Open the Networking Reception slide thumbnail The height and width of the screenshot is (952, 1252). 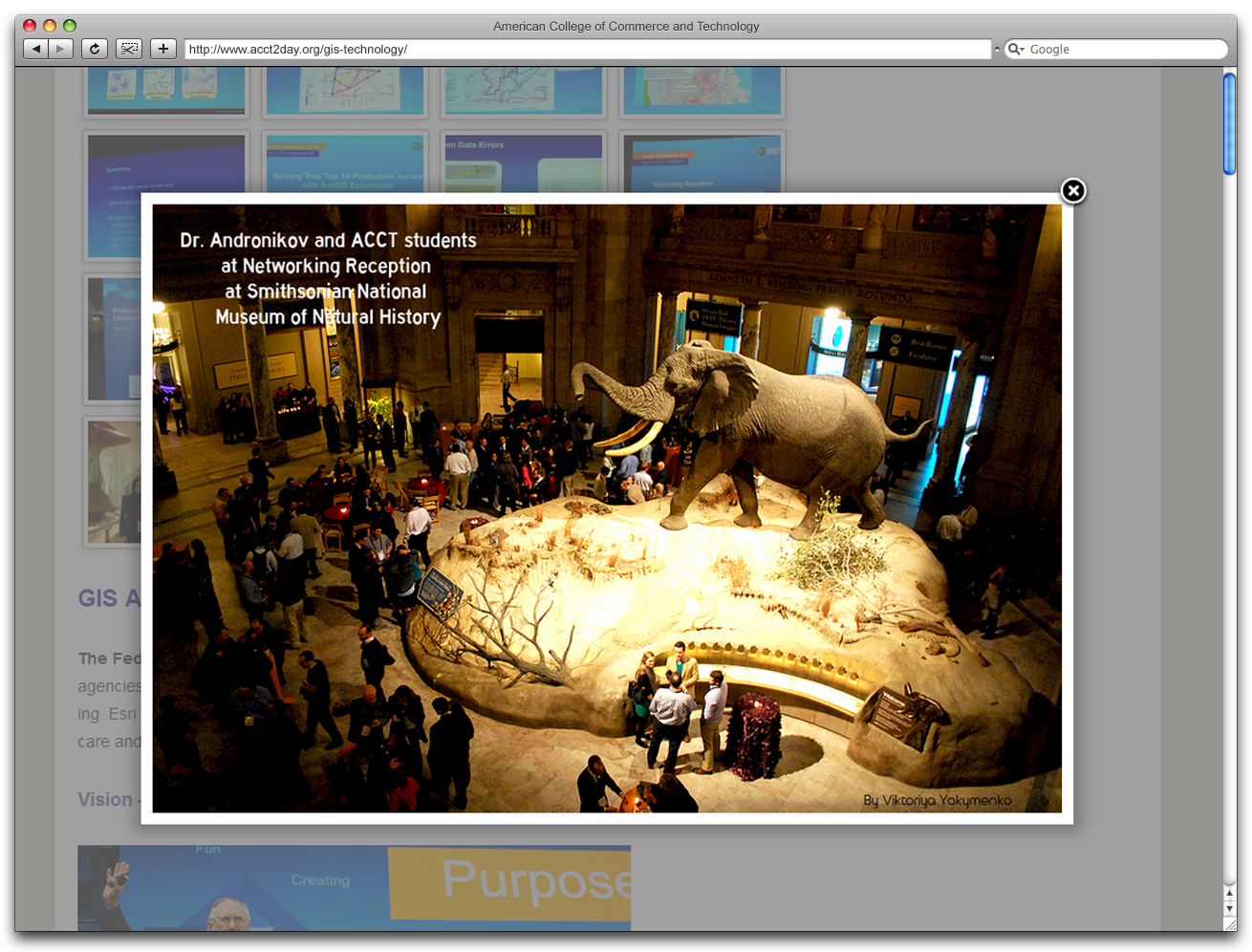point(702,162)
